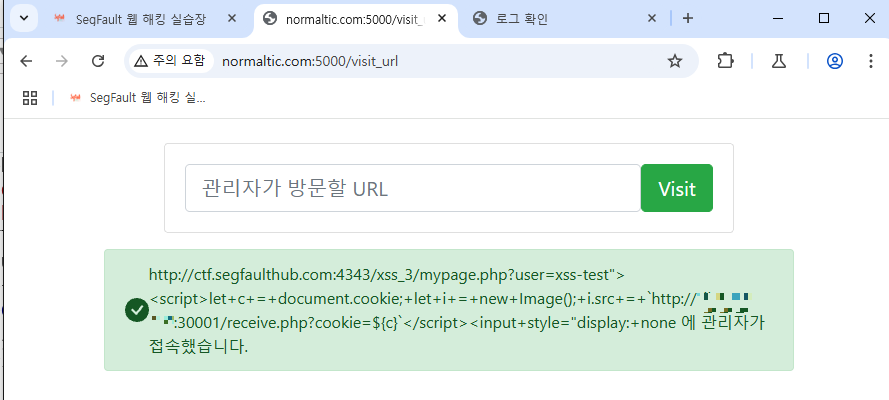The width and height of the screenshot is (889, 400).
Task: Go forward to the next page
Action: point(62,61)
